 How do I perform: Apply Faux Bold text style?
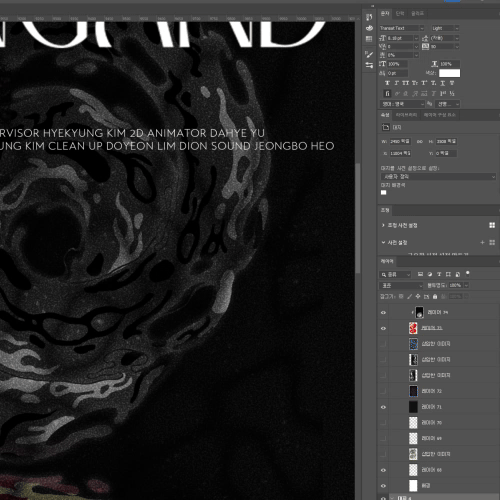tap(387, 83)
